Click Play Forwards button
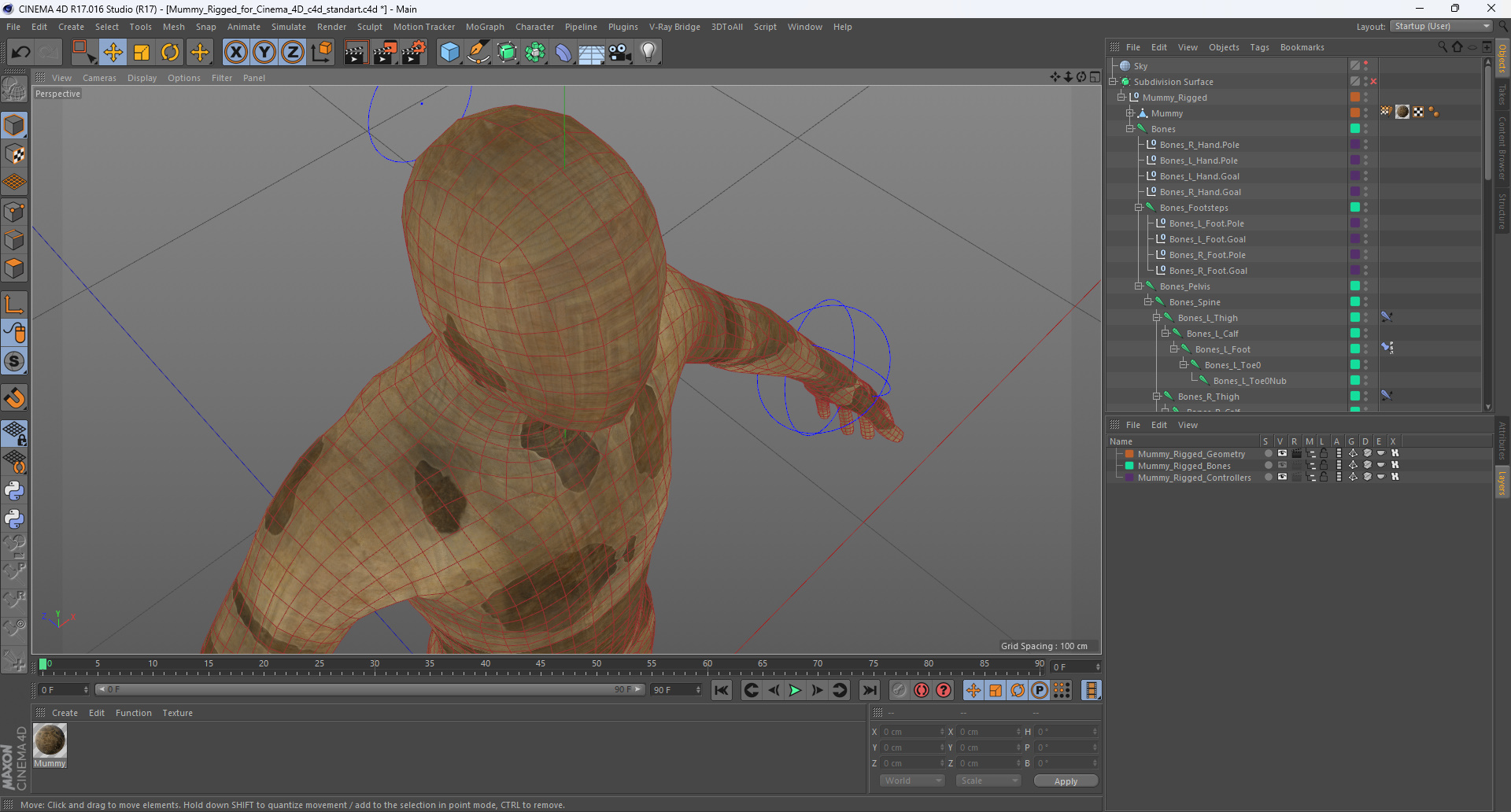 (x=795, y=690)
